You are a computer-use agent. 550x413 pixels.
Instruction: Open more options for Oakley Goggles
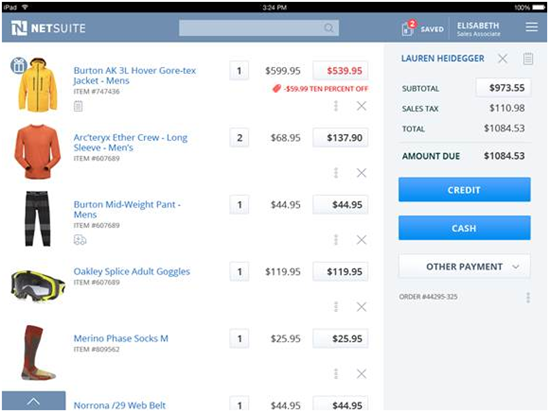point(336,307)
